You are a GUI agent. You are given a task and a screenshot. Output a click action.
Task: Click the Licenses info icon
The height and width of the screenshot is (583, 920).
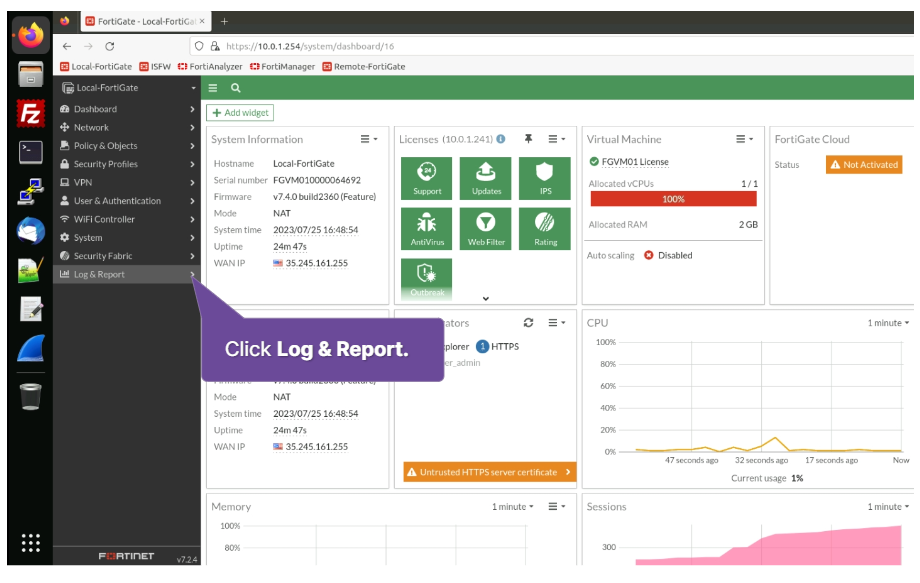point(500,139)
